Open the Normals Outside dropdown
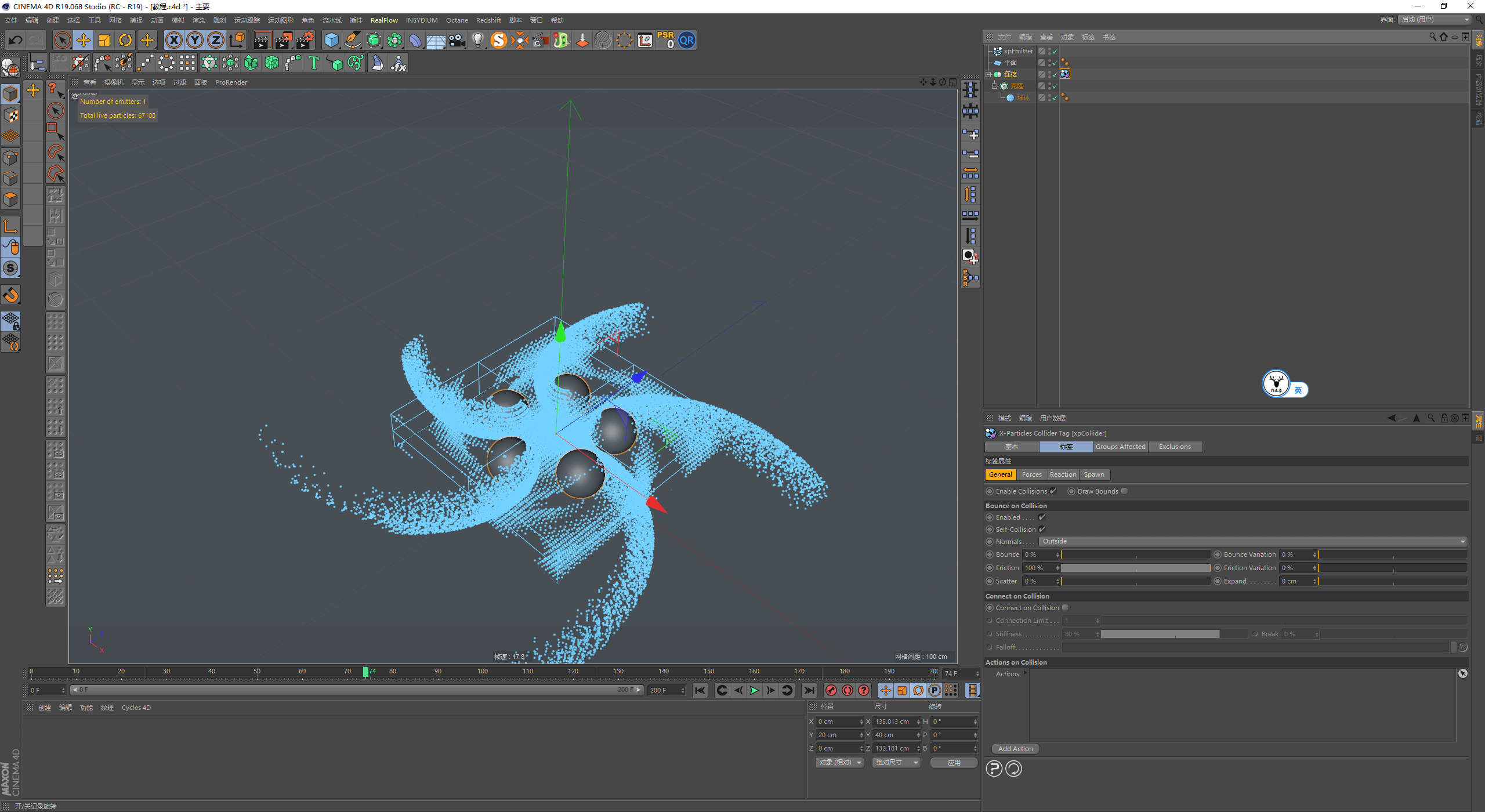 coord(1253,542)
